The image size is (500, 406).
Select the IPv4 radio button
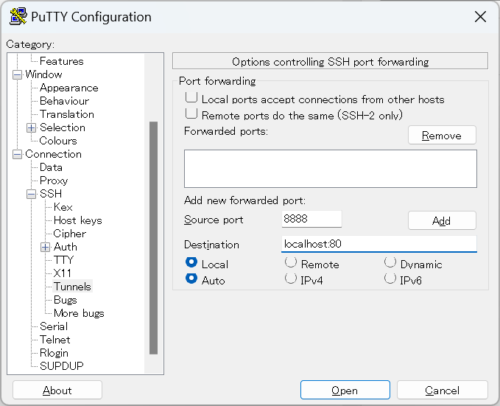[291, 279]
